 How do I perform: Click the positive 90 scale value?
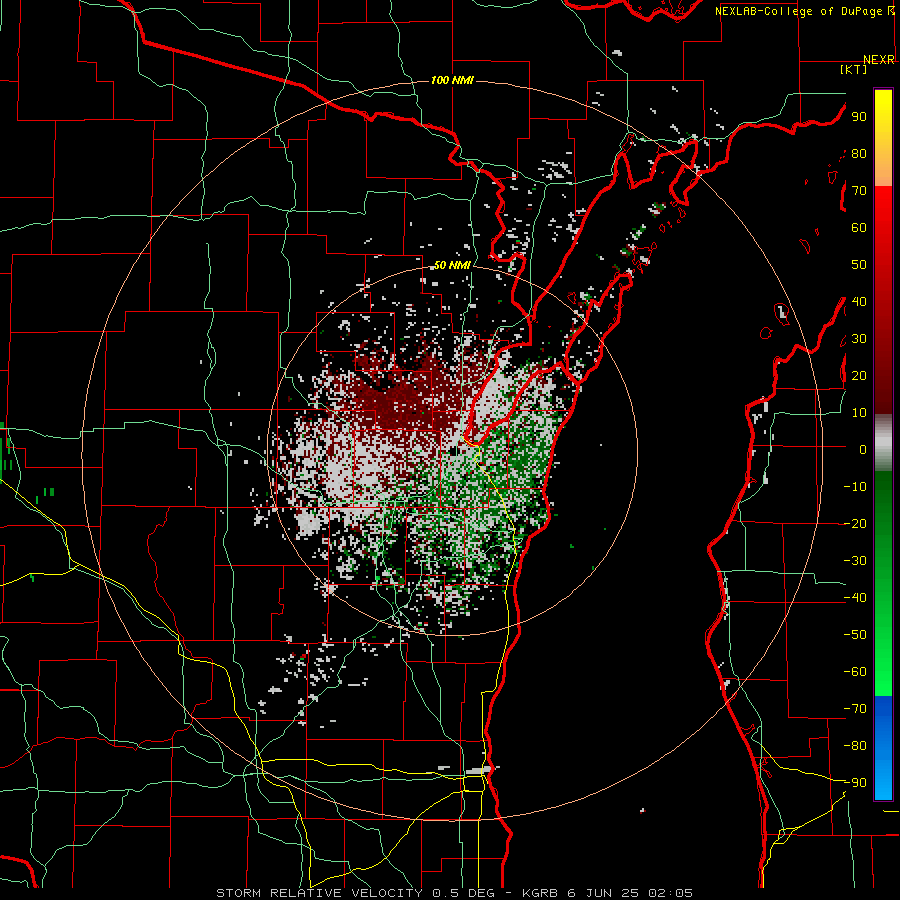[x=859, y=117]
